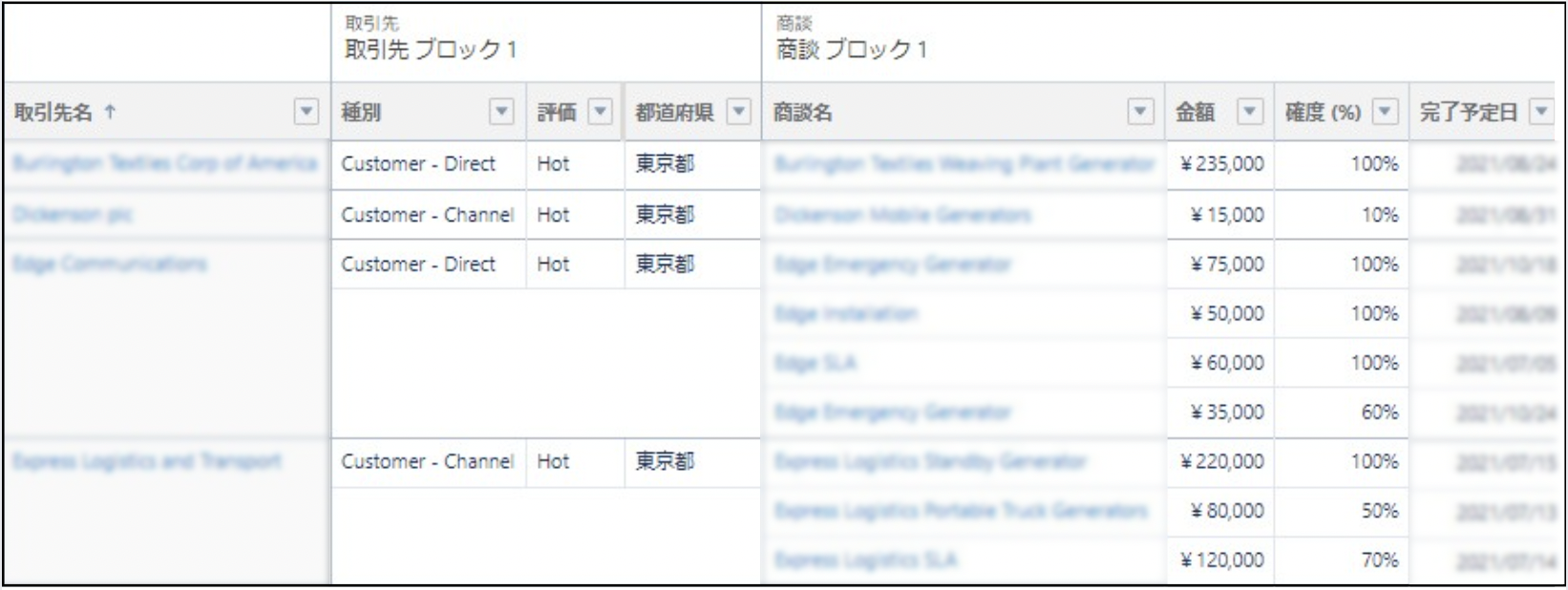Screen dimensions: 1568x590
Task: Open the Burlington Textiles Corp of America account link
Action: (x=164, y=163)
